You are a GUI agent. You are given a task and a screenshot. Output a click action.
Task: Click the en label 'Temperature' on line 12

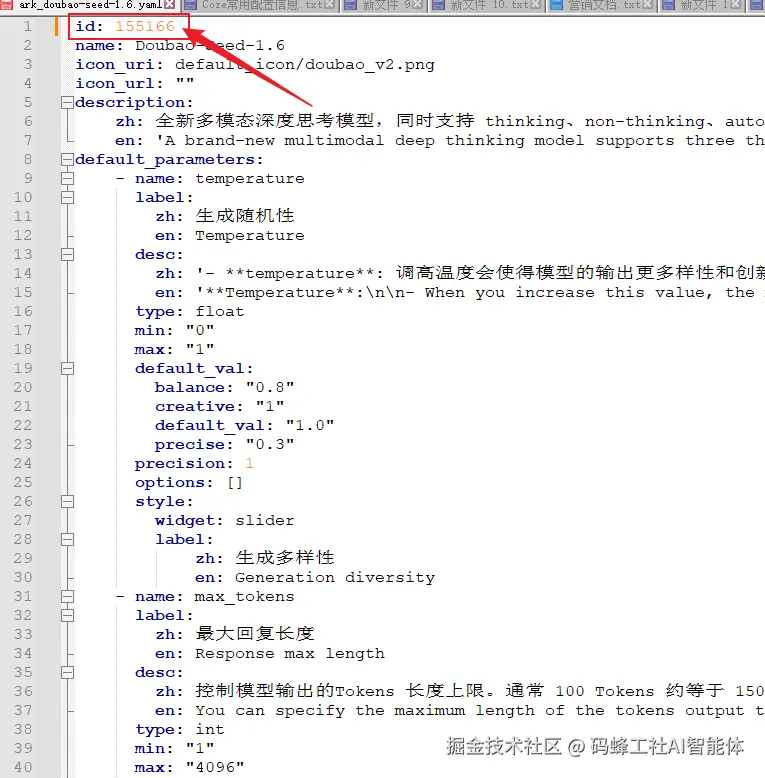(x=250, y=236)
